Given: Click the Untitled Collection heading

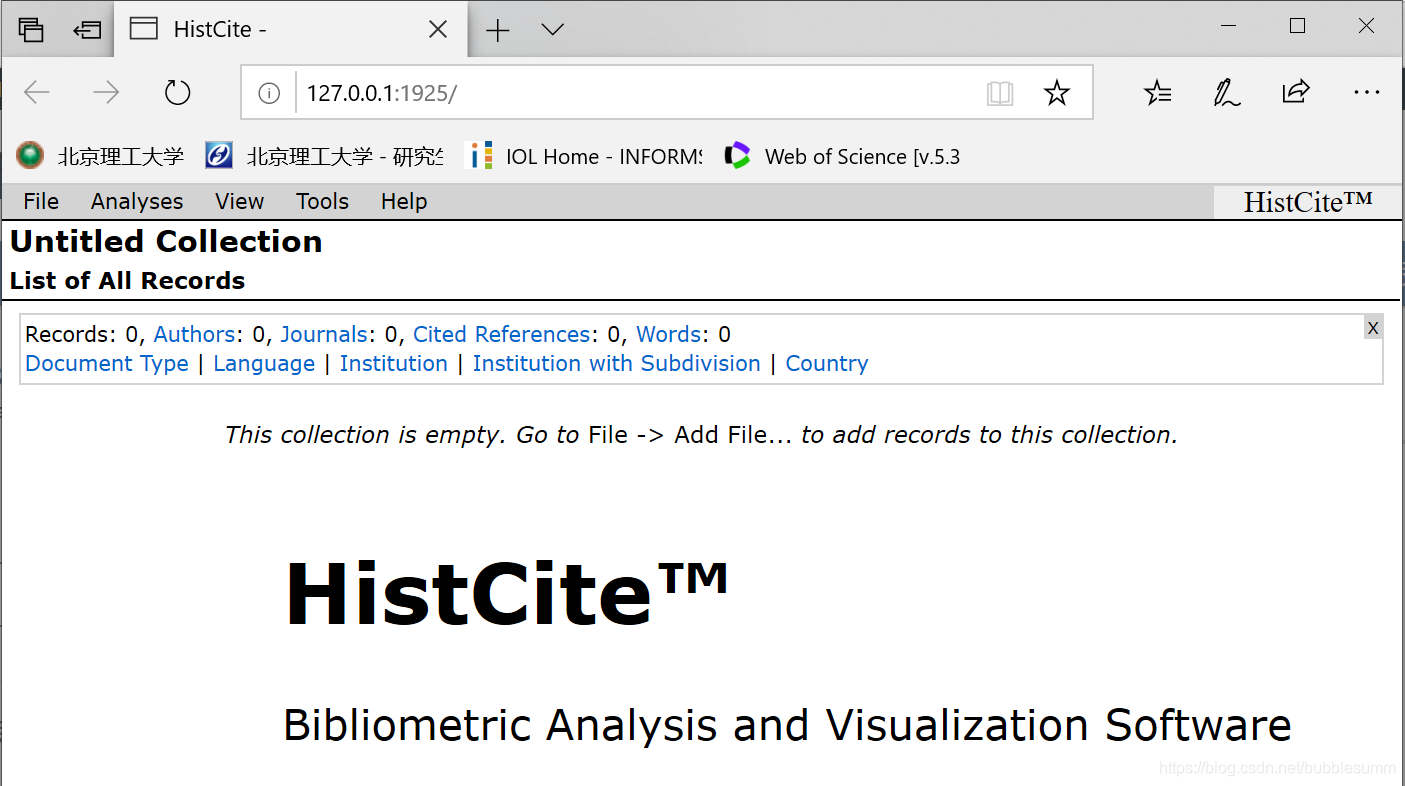Looking at the screenshot, I should (166, 241).
